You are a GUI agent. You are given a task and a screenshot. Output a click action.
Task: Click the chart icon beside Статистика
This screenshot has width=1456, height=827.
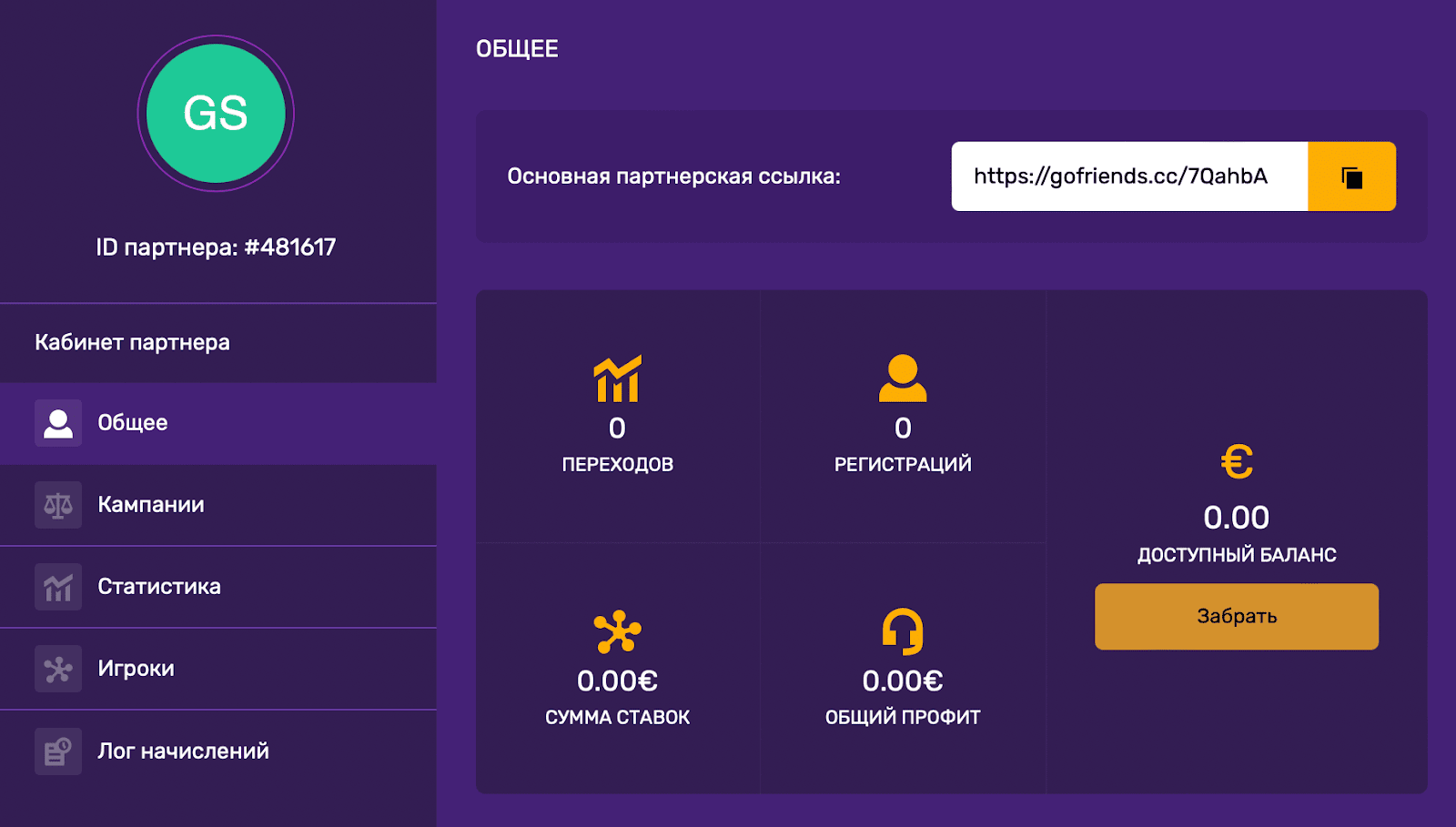(x=58, y=587)
